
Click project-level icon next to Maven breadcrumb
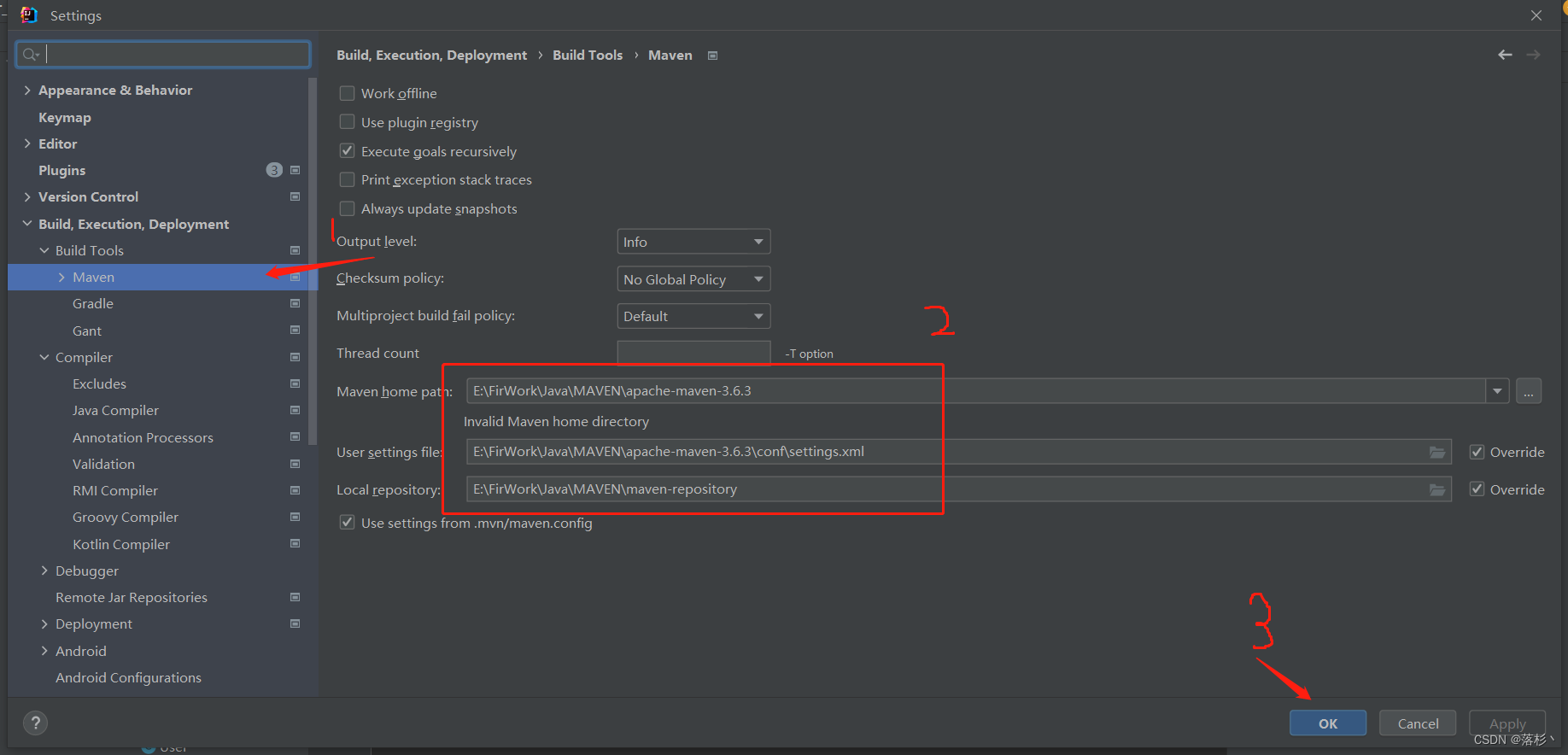712,56
